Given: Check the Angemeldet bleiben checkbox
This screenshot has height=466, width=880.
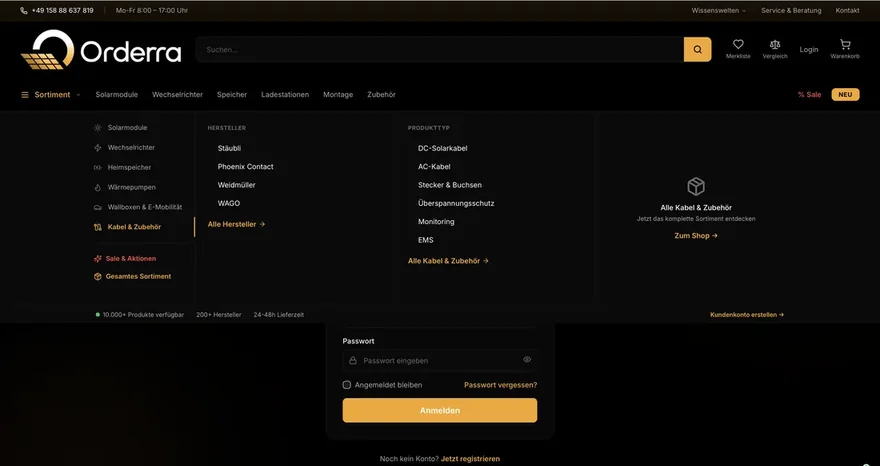Looking at the screenshot, I should tap(347, 385).
